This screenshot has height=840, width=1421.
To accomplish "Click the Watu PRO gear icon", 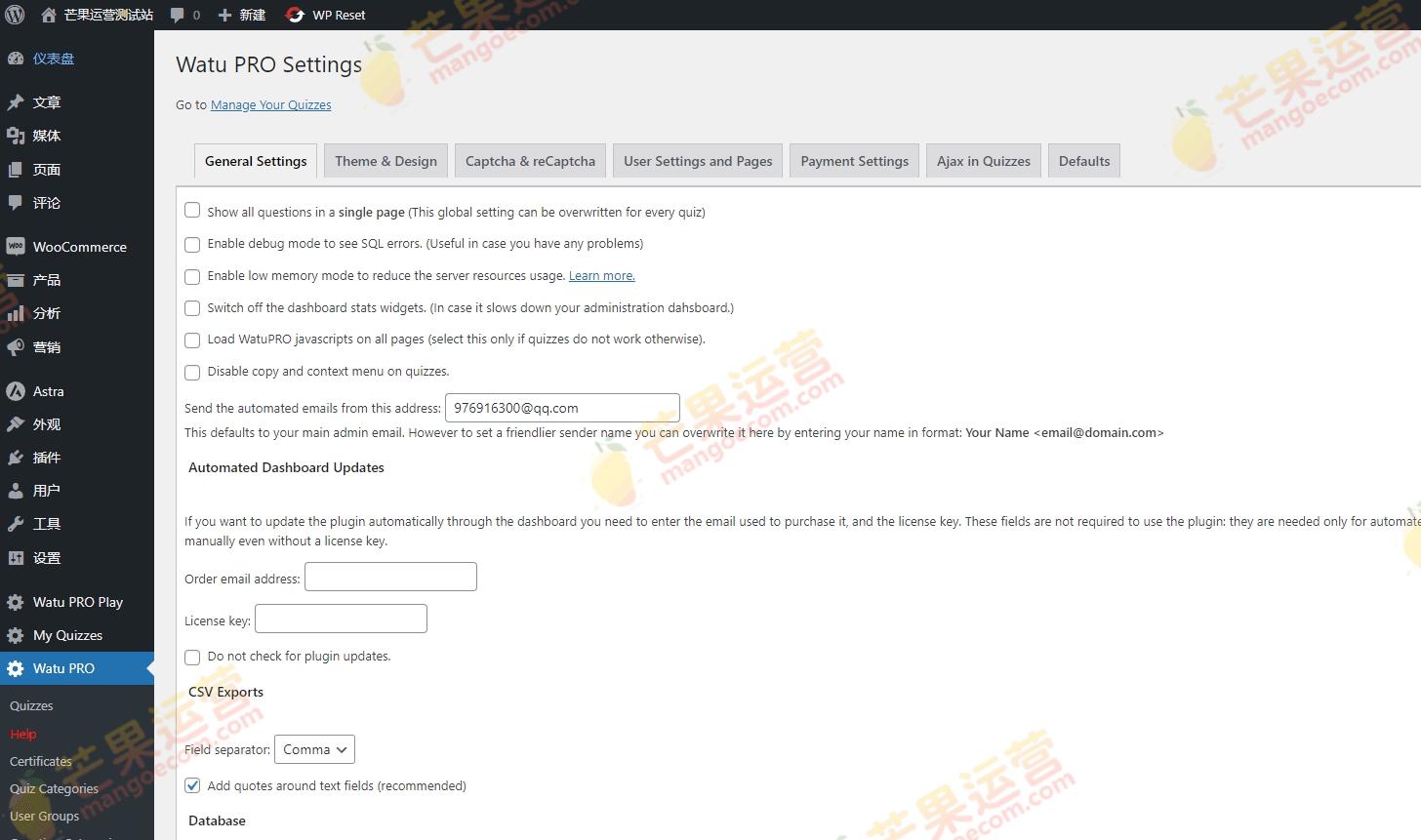I will click(16, 668).
